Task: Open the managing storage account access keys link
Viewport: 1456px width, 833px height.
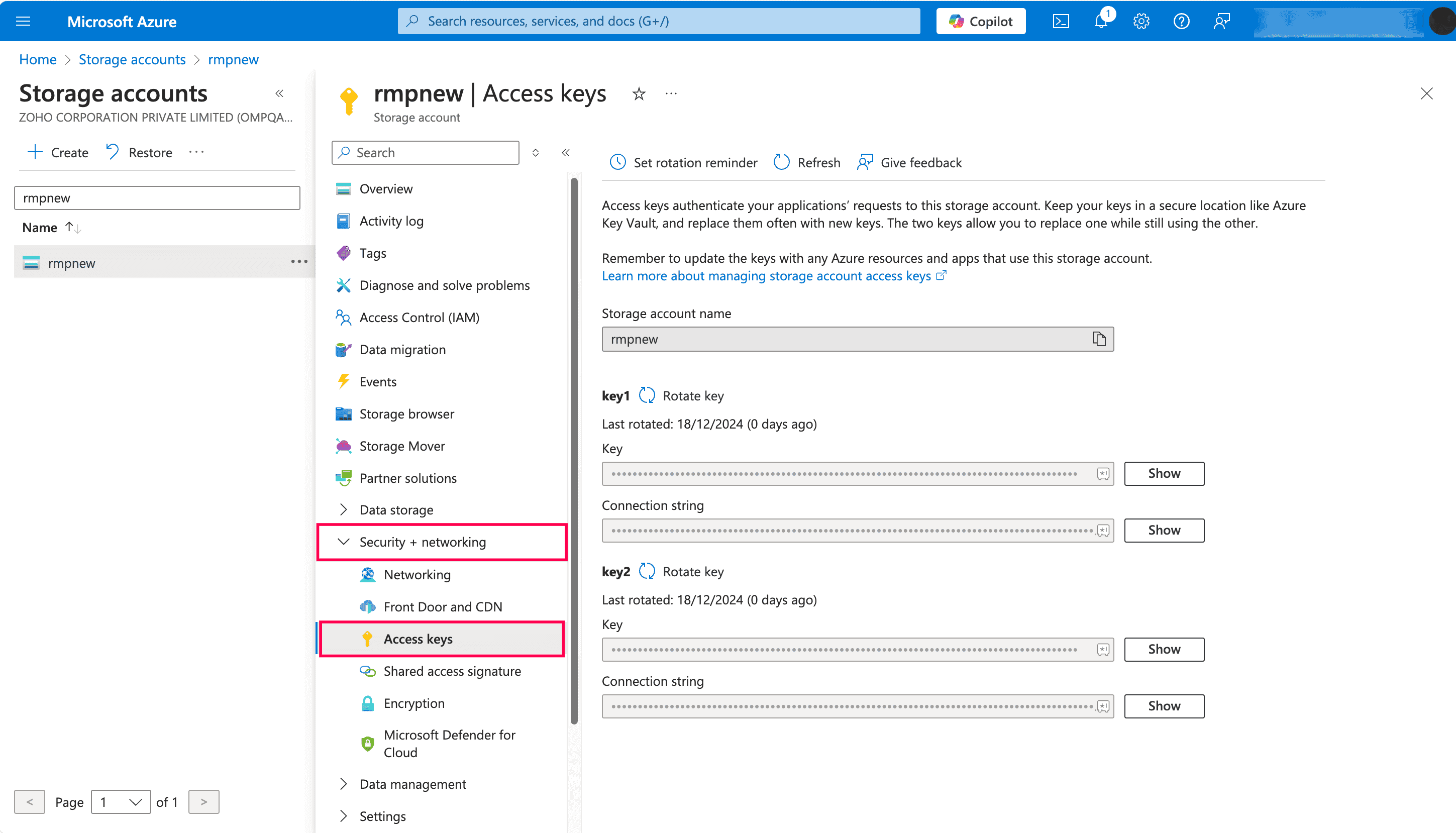Action: click(766, 276)
